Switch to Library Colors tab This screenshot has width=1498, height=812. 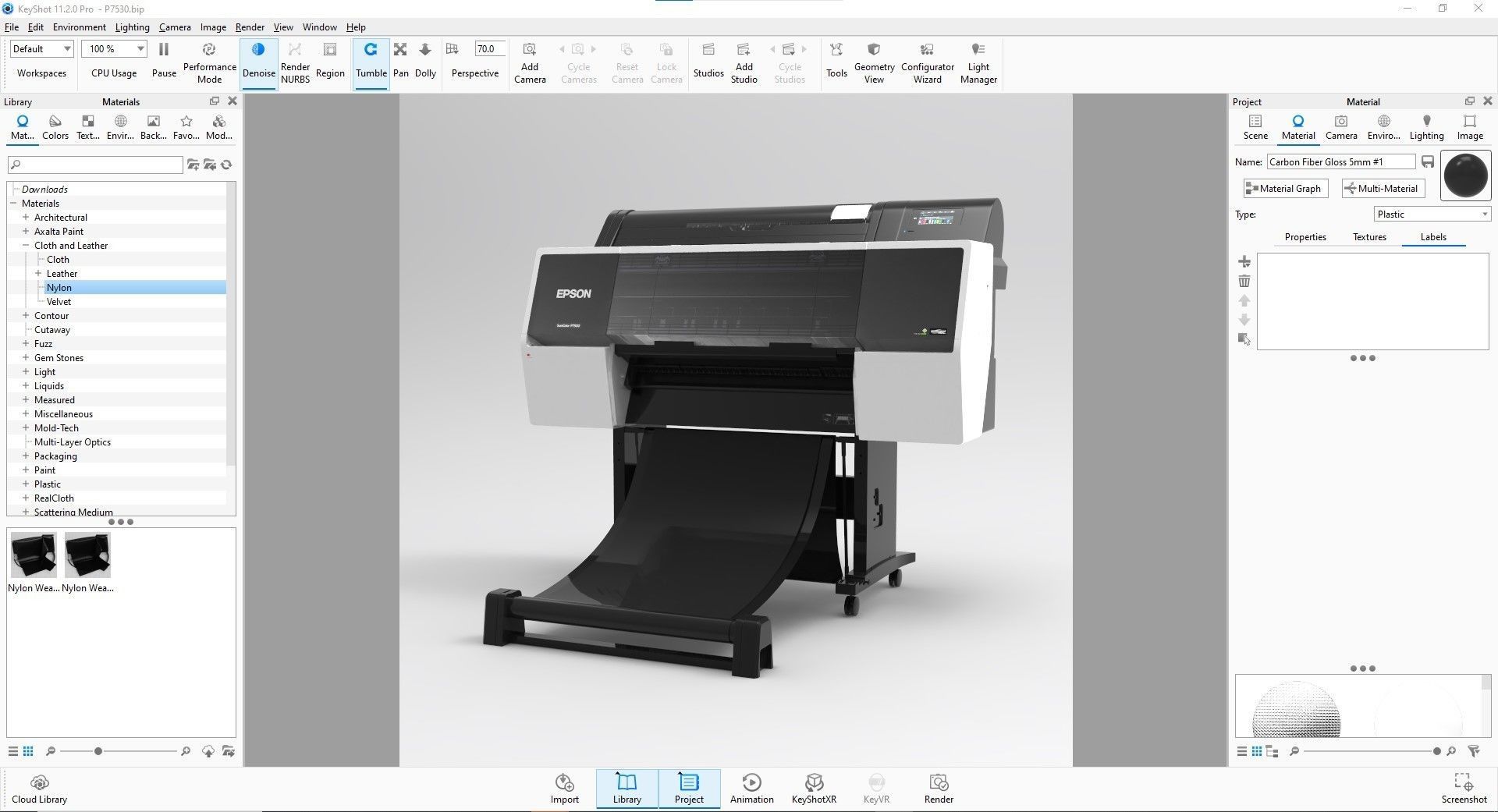pyautogui.click(x=55, y=127)
